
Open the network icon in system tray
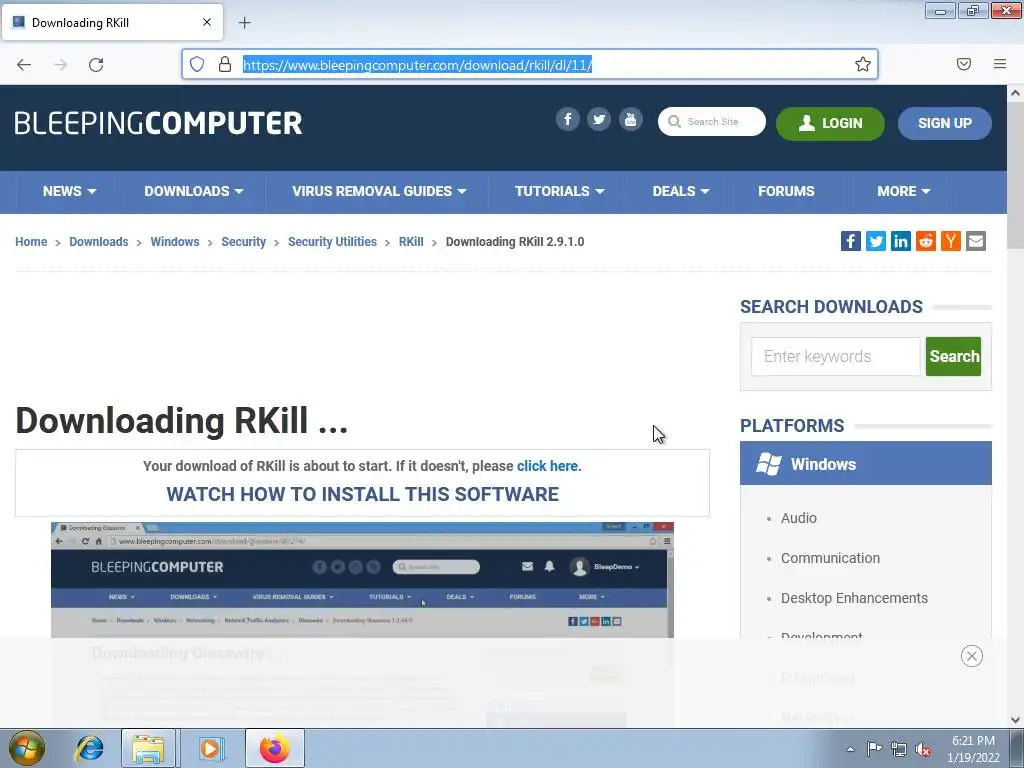point(899,749)
